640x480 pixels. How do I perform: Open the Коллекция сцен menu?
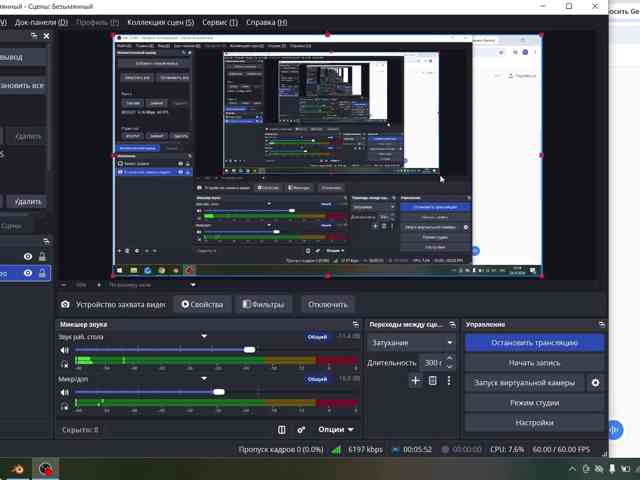[160, 22]
